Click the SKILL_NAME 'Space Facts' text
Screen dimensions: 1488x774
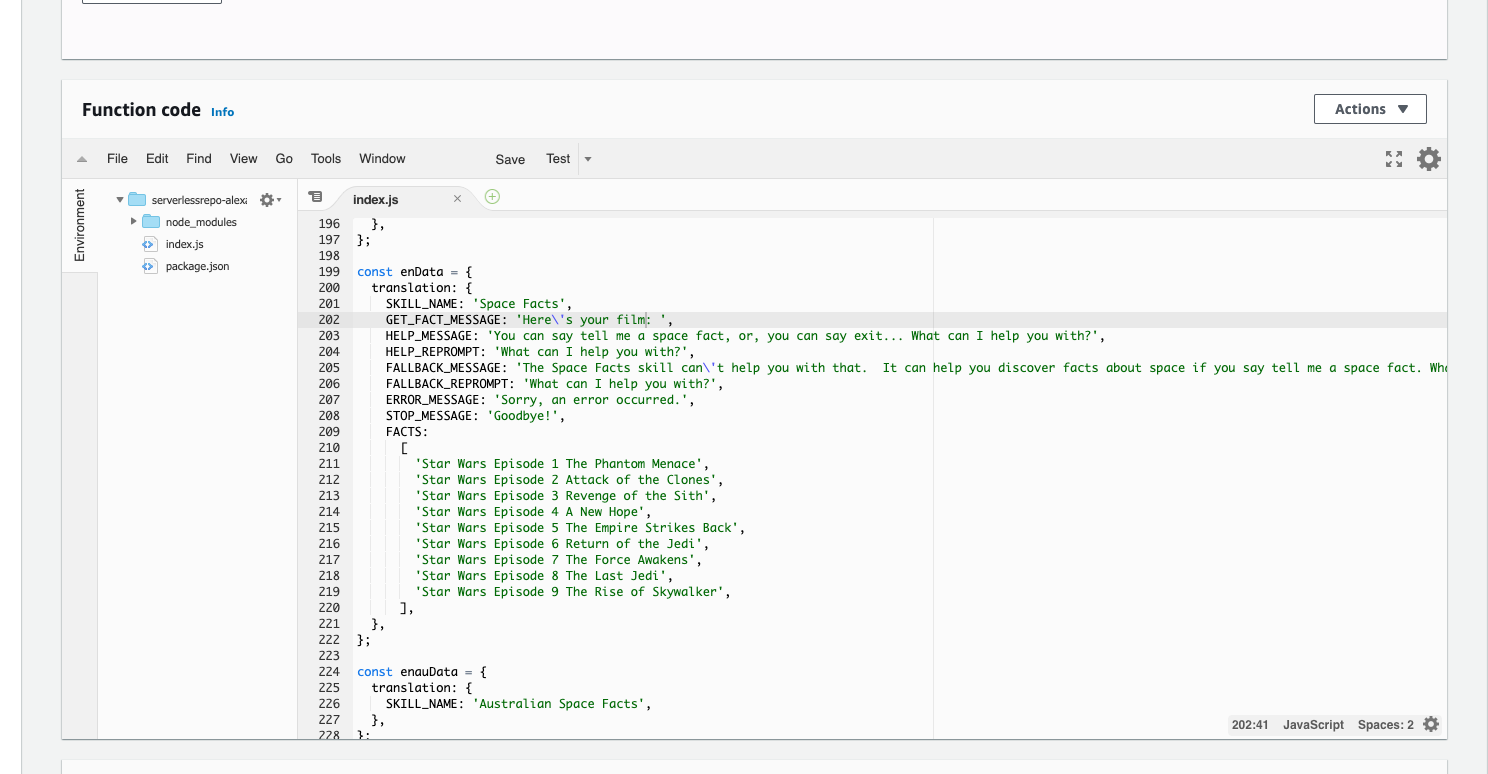tap(478, 304)
